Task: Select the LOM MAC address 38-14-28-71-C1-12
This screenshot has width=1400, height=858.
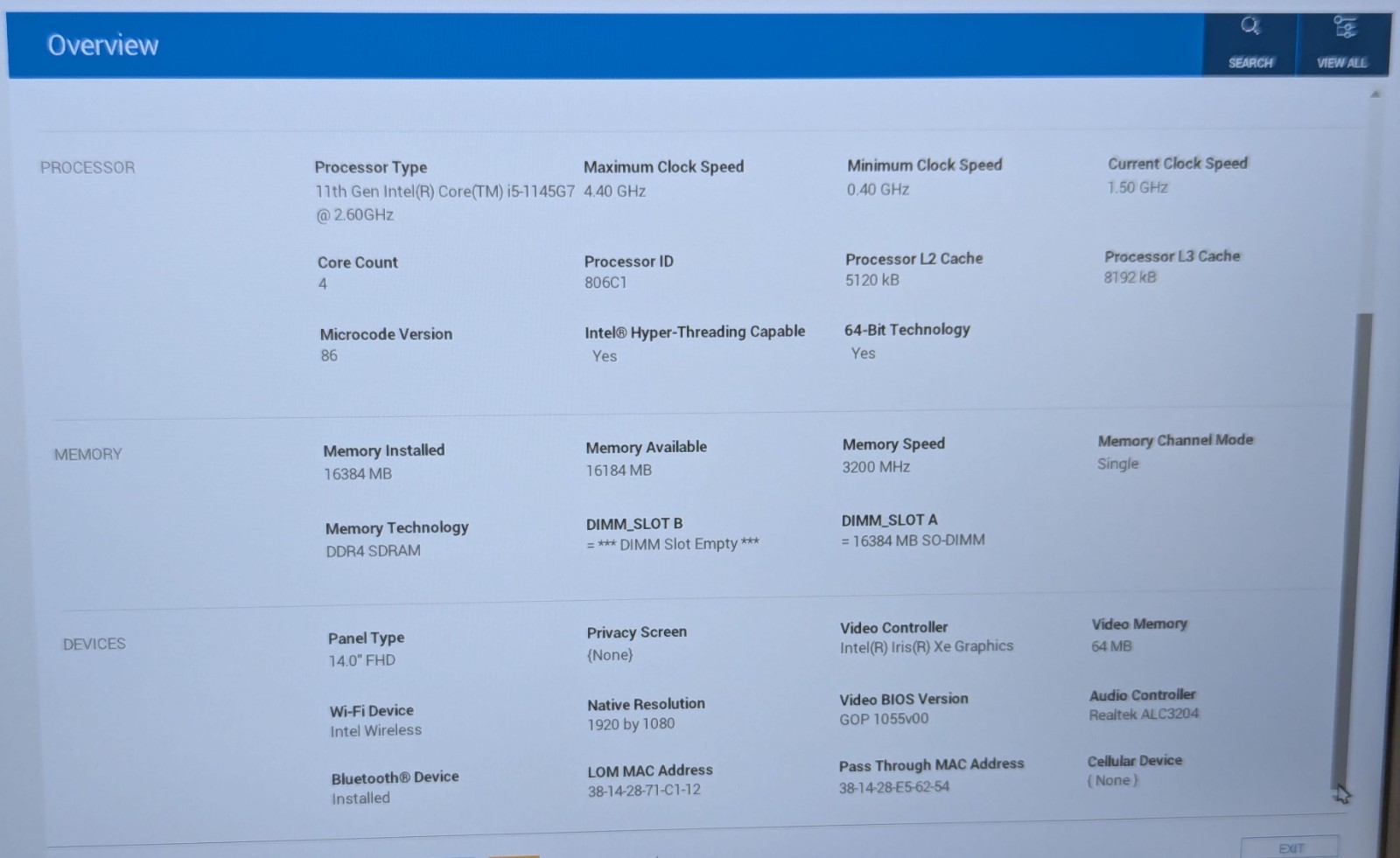Action: point(644,790)
